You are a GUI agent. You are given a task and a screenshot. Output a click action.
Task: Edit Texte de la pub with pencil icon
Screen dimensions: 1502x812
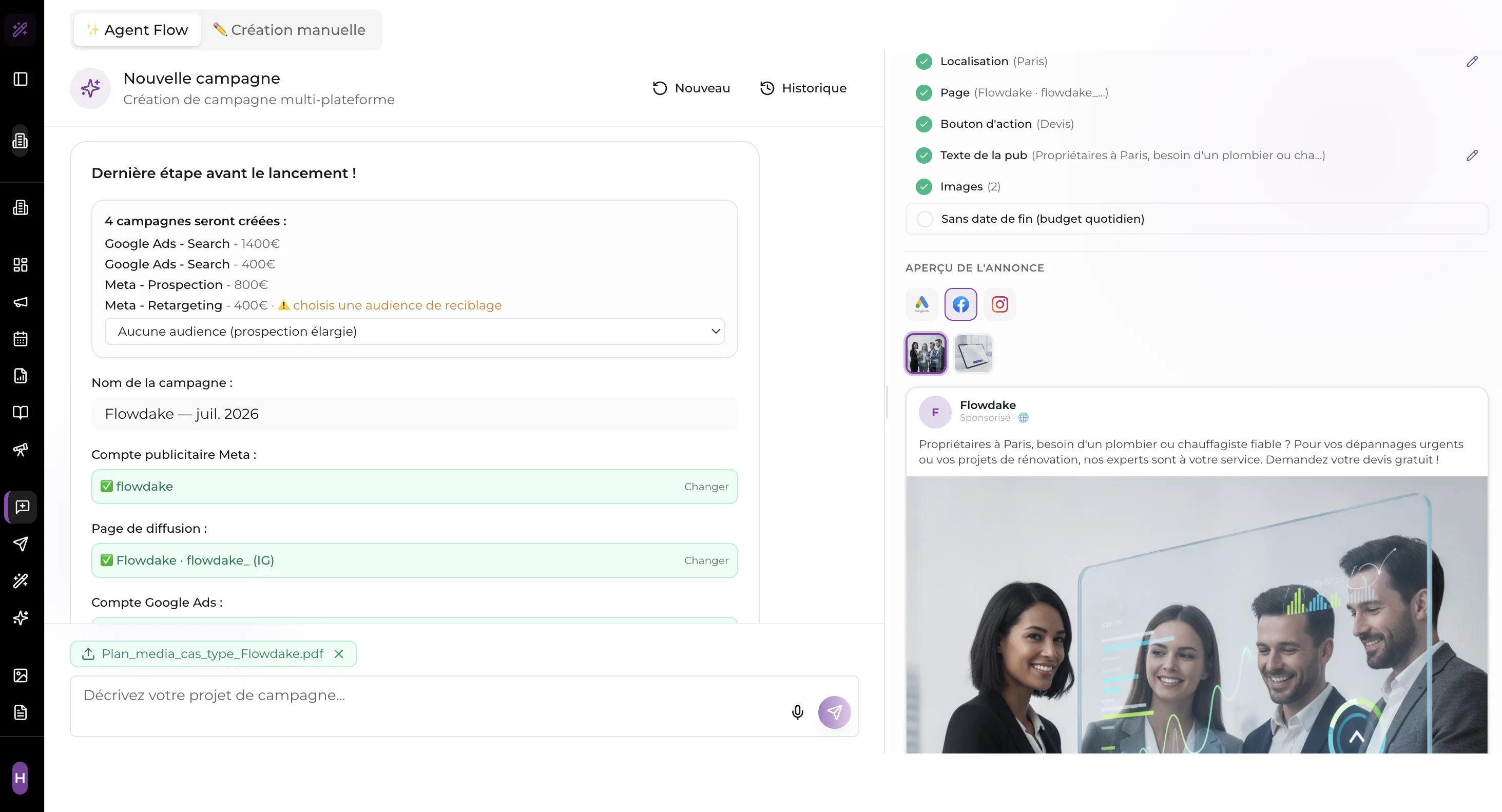(1472, 155)
